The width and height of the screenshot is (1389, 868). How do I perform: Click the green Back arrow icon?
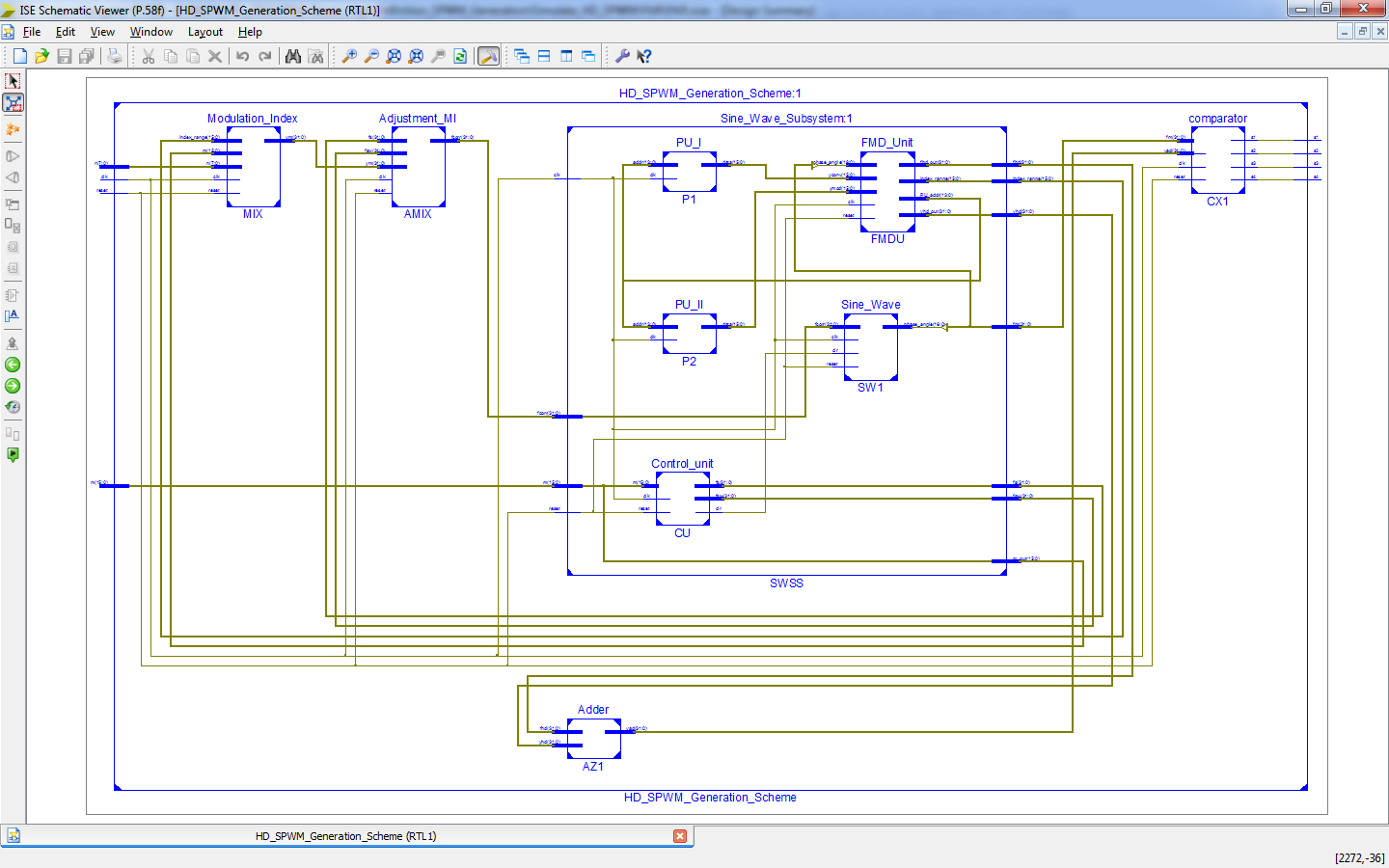(x=13, y=365)
